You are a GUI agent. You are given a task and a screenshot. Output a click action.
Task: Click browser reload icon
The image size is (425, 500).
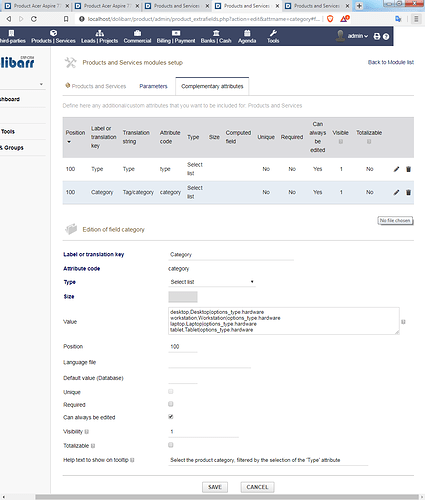coord(34,19)
